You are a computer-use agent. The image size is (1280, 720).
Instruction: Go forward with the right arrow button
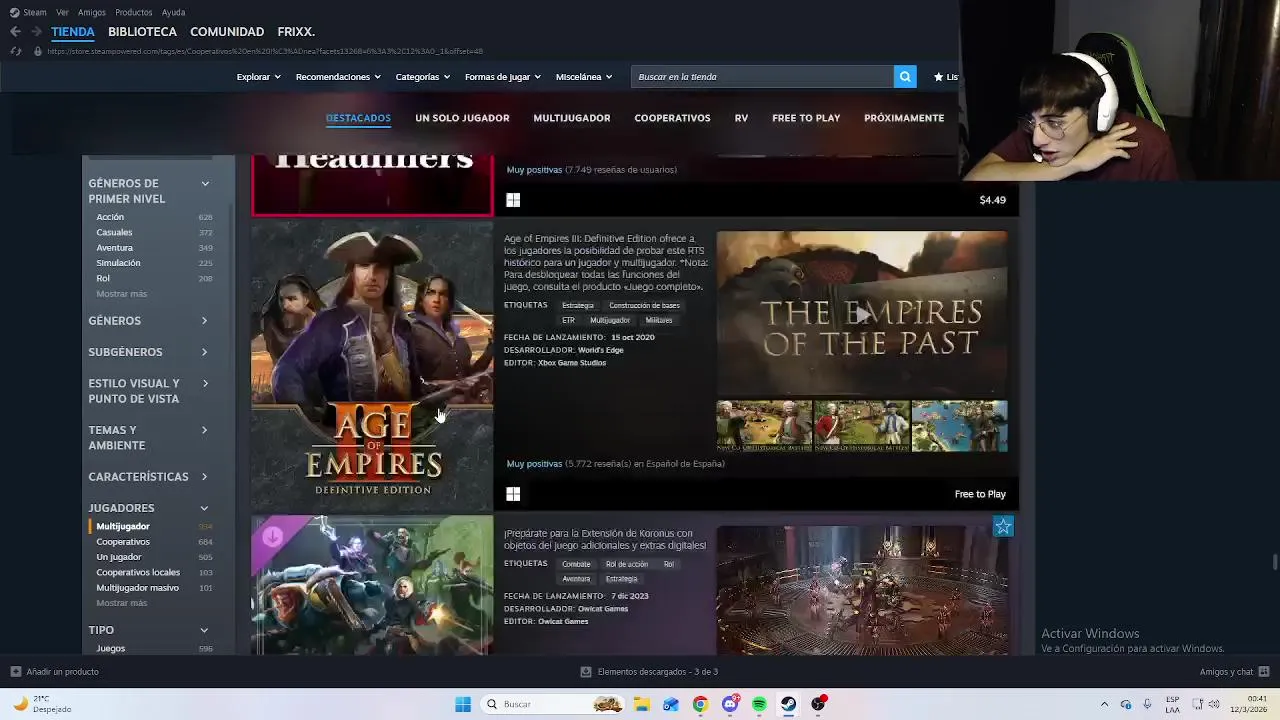coord(36,32)
